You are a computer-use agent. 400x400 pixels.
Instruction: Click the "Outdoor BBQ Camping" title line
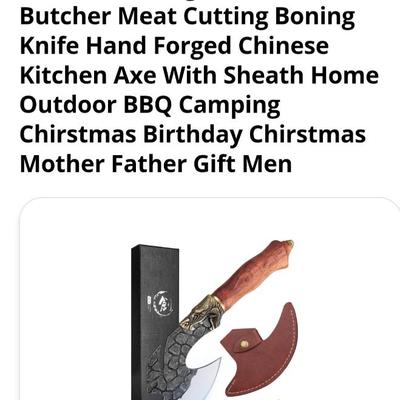150,105
